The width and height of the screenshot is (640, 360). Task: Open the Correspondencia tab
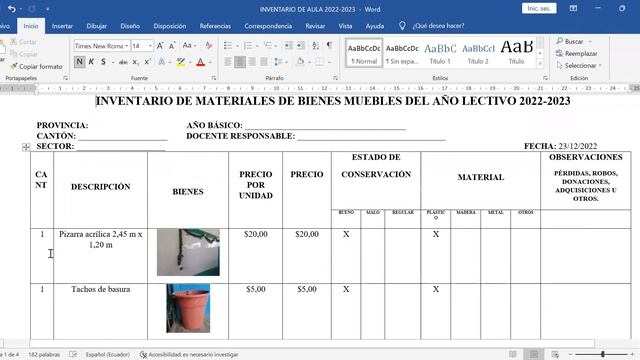point(268,26)
